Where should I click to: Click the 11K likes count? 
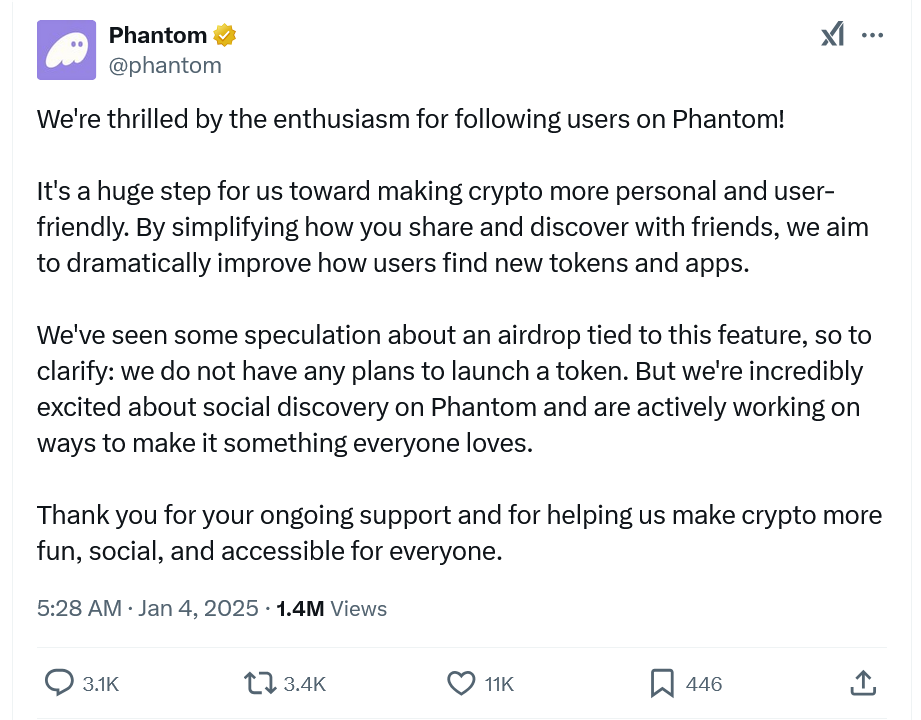click(x=499, y=684)
